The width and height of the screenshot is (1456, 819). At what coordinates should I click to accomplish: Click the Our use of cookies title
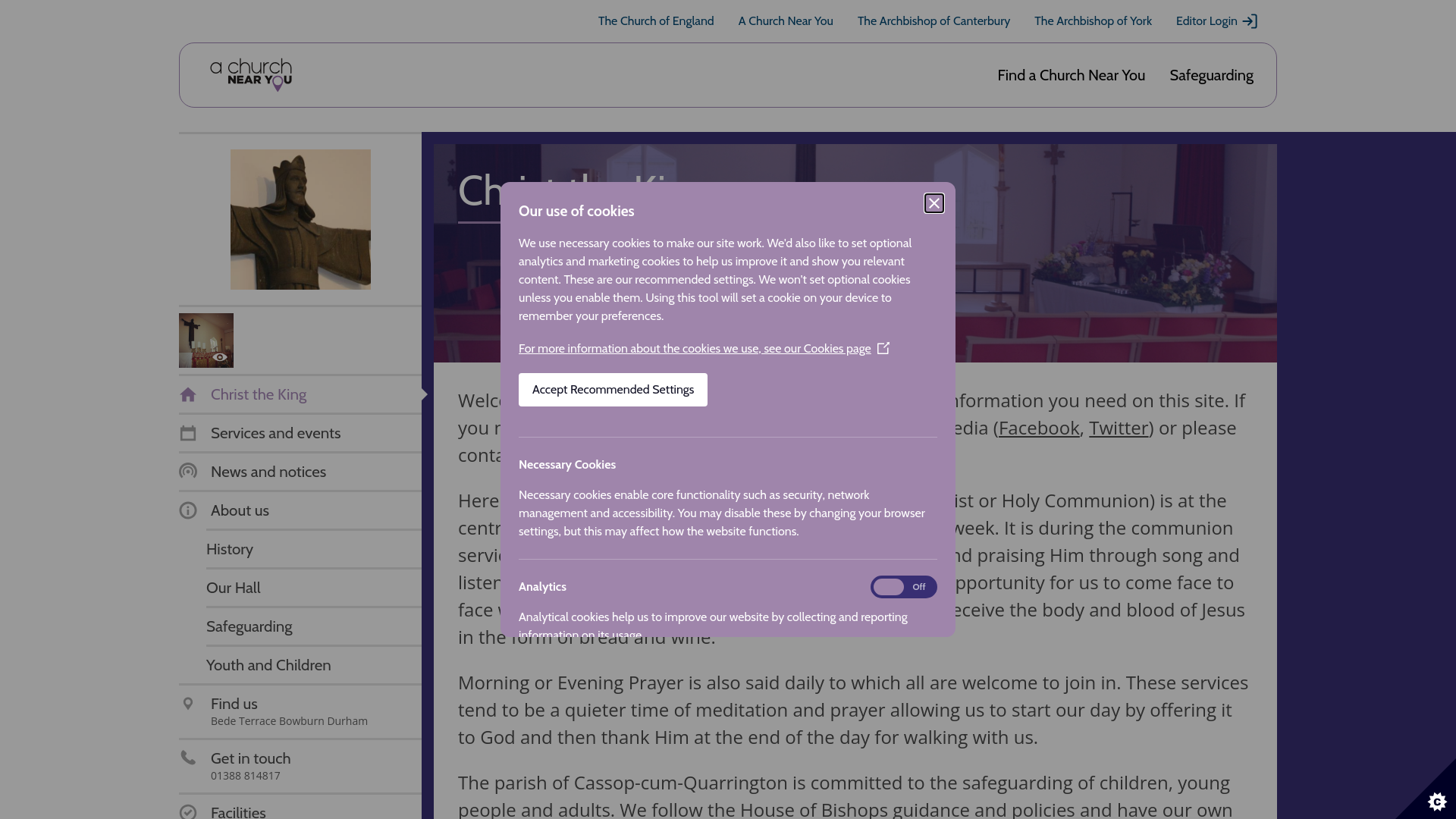576,212
